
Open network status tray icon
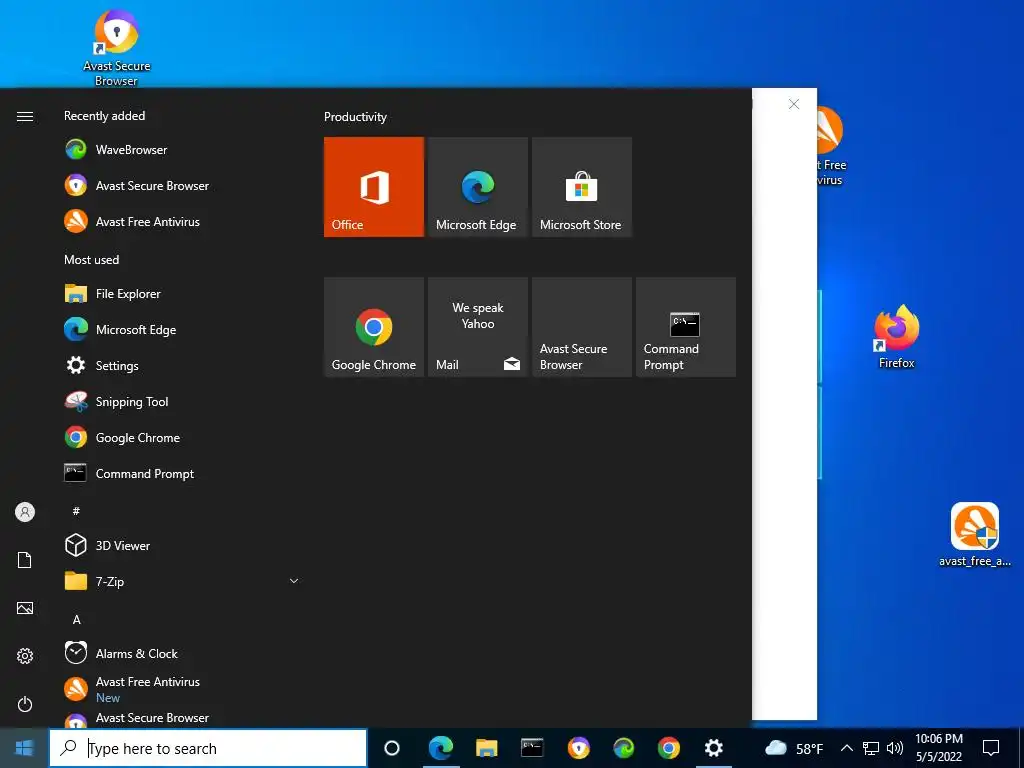871,748
